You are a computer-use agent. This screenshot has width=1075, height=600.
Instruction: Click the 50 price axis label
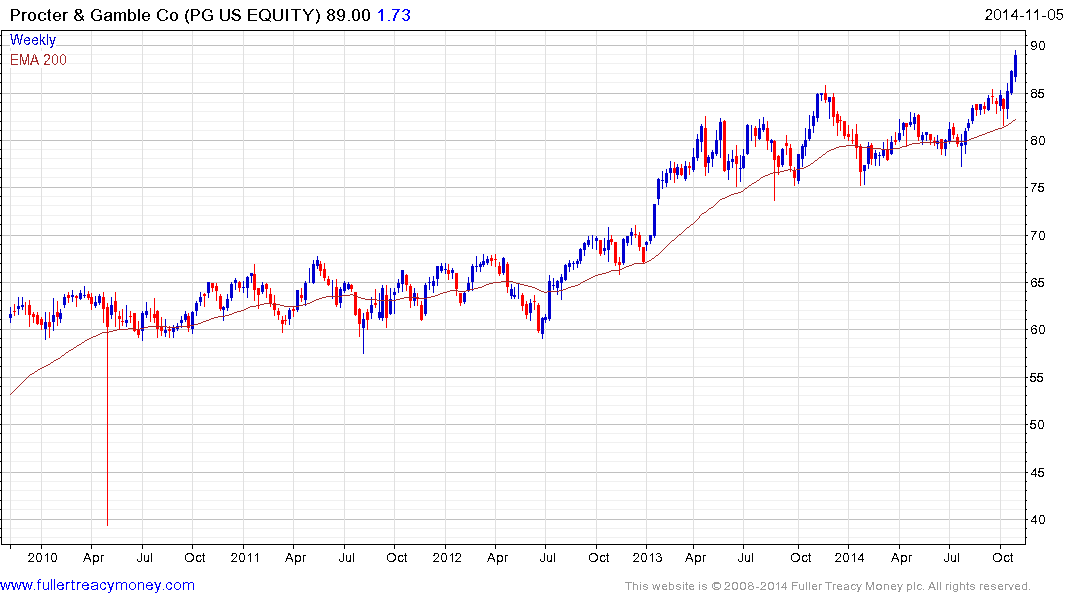click(x=1038, y=425)
